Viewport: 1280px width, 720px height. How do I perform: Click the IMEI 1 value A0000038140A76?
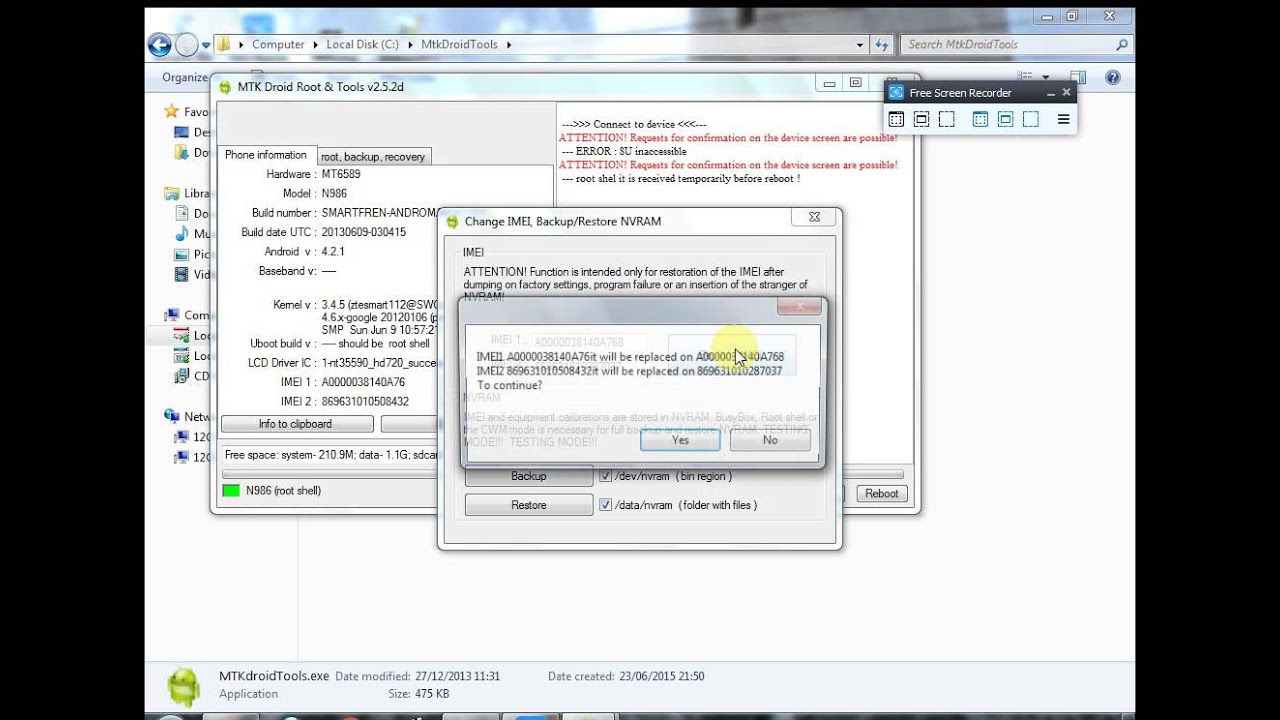pyautogui.click(x=363, y=382)
